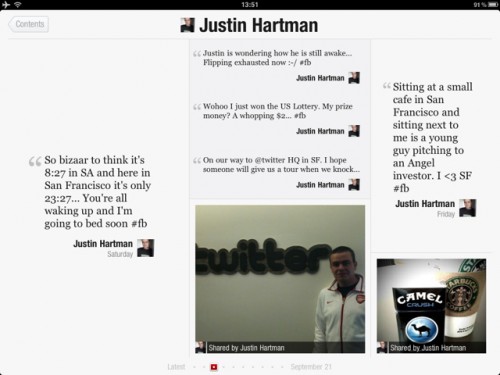Tap 'Shared by Justin Hartman' on Camel photo
500x375 pixels.
[428, 348]
